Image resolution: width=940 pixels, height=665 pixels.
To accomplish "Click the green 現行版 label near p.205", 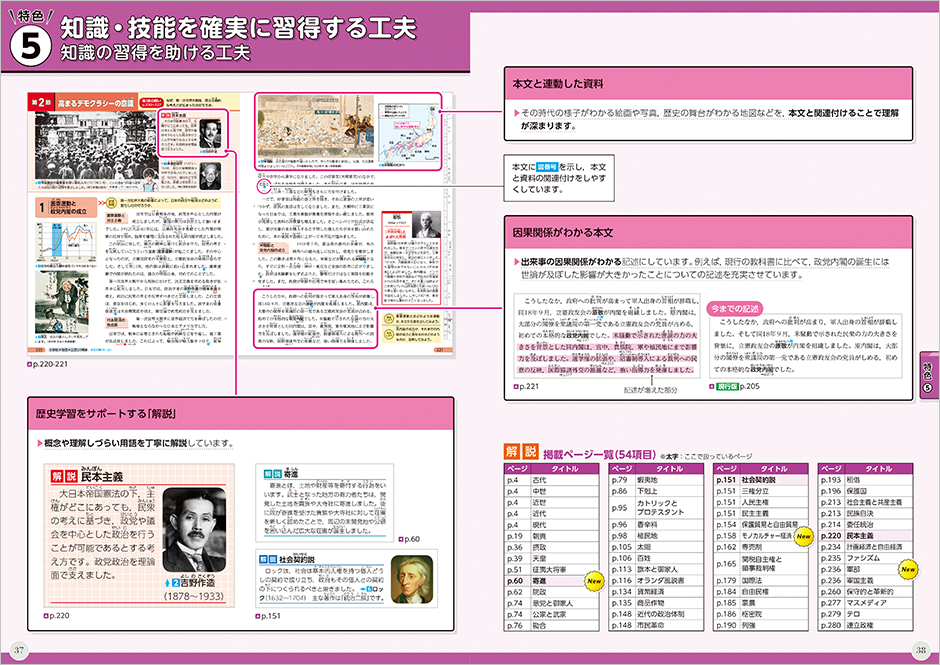I will click(x=727, y=387).
